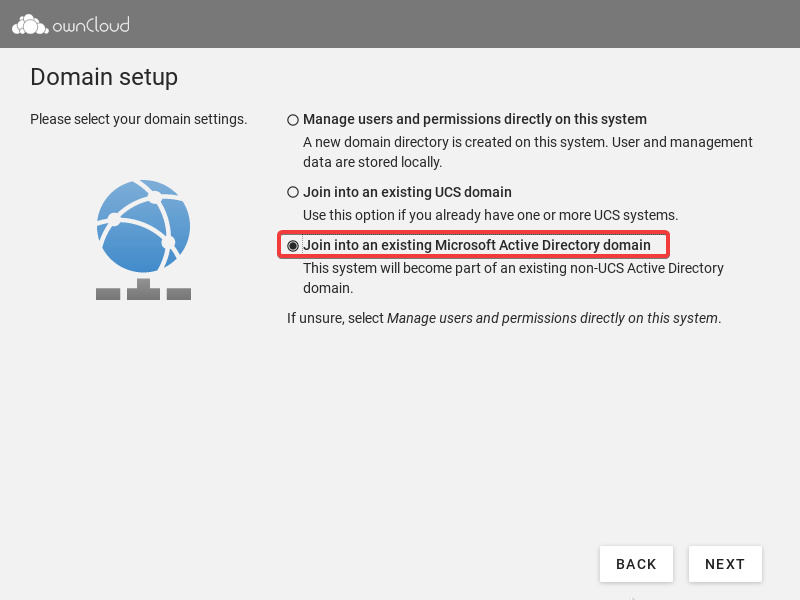Click the "Domain setup" heading
800x600 pixels.
tap(104, 77)
